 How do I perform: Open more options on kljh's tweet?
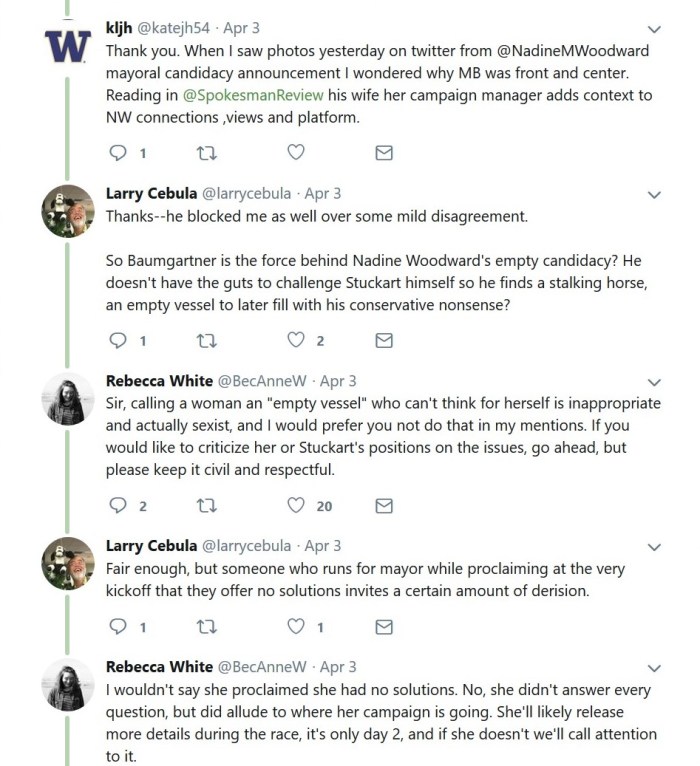654,29
